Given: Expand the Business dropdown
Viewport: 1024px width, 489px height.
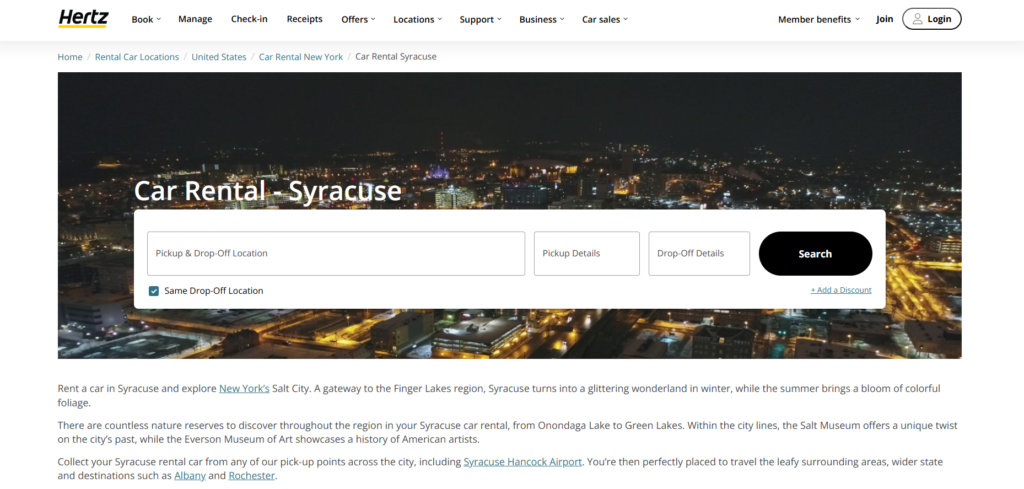Looking at the screenshot, I should pos(541,20).
